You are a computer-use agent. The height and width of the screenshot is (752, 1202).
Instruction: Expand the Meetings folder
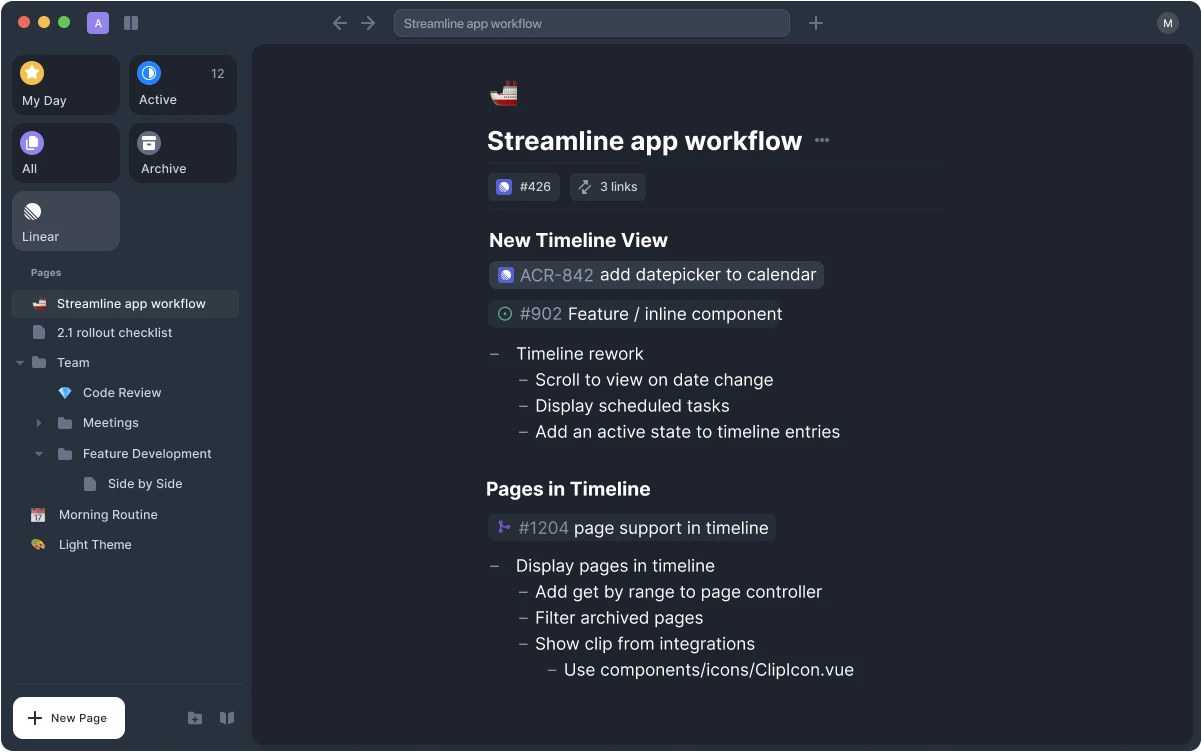click(x=39, y=422)
